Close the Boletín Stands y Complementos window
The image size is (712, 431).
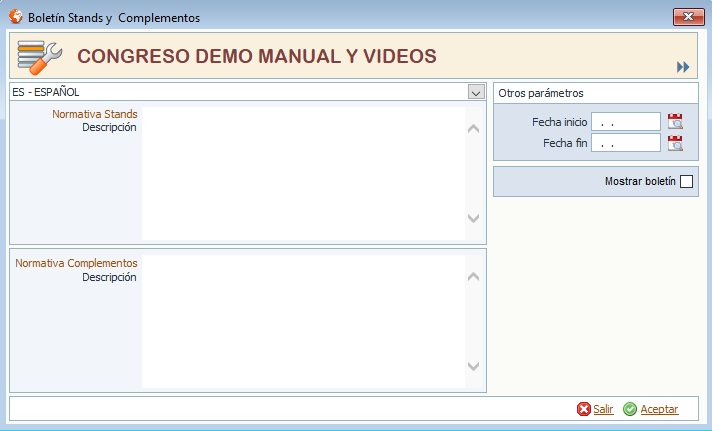(688, 17)
